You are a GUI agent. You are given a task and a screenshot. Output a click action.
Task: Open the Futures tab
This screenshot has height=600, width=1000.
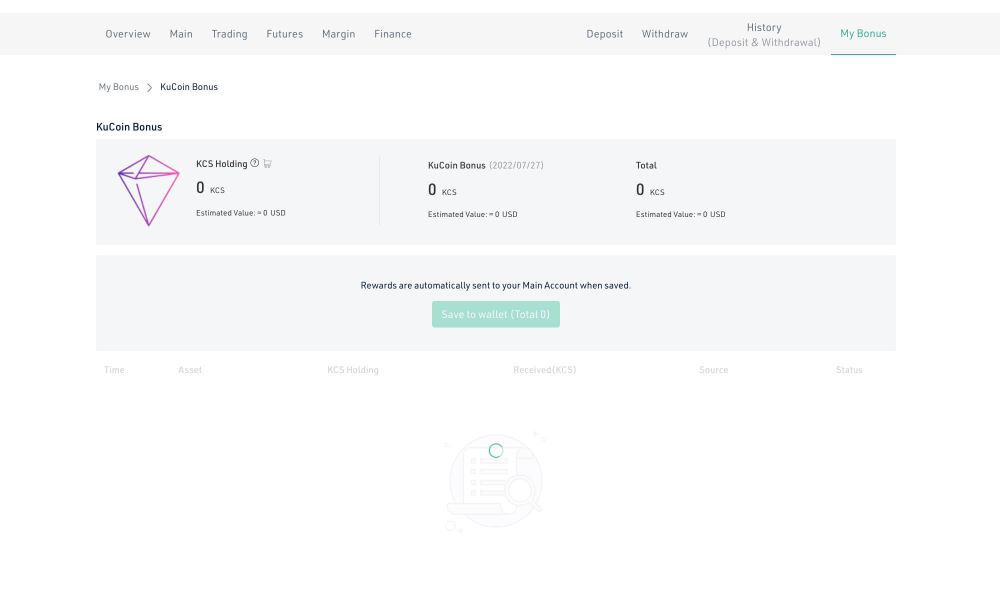[x=284, y=34]
